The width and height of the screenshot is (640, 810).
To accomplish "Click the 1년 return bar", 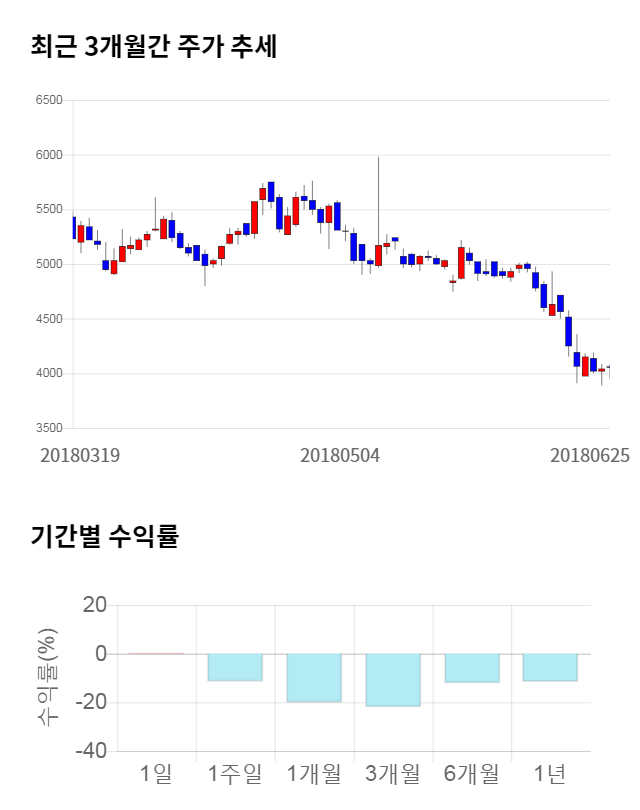I will [x=550, y=667].
